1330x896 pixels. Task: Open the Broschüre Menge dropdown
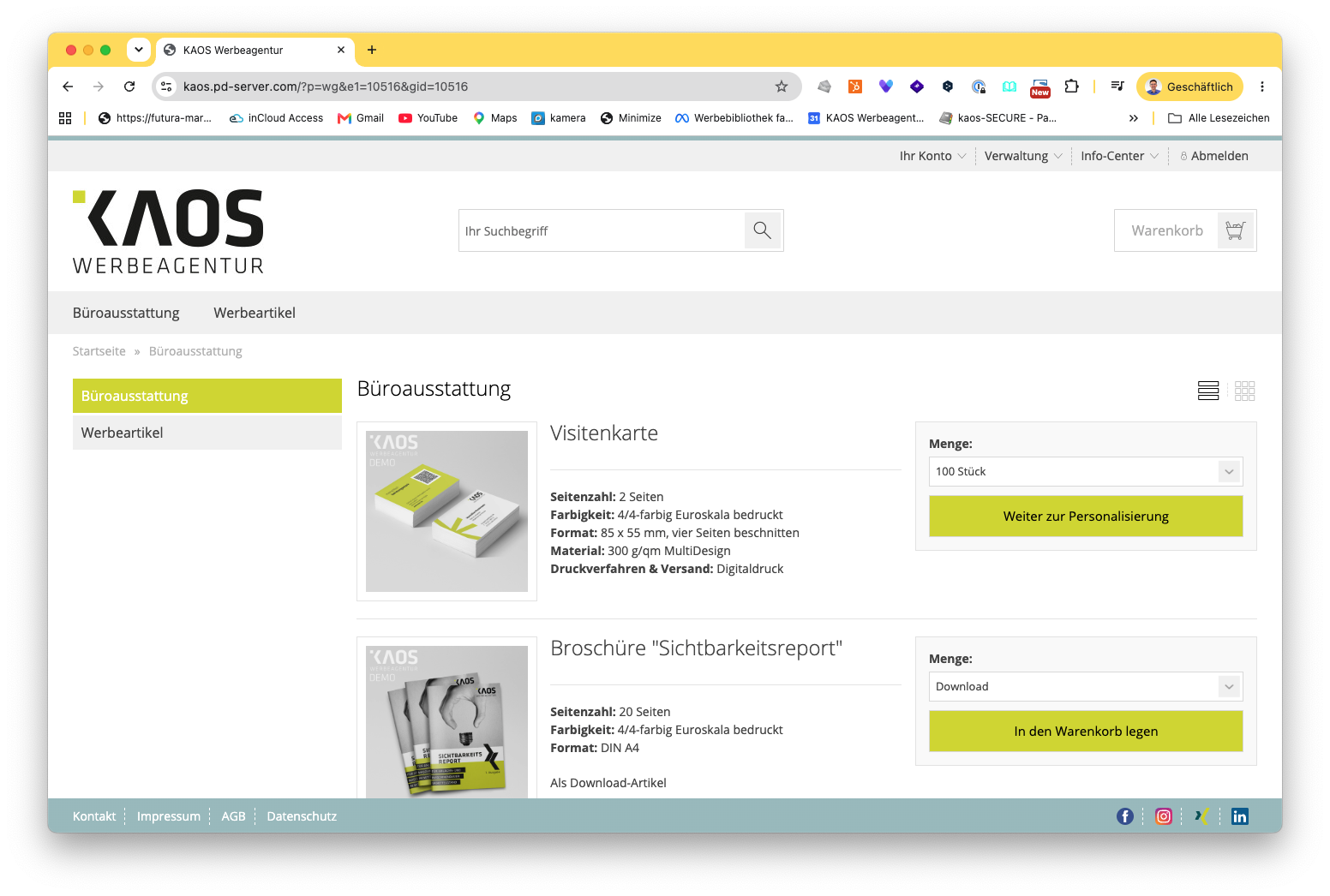(x=1086, y=687)
